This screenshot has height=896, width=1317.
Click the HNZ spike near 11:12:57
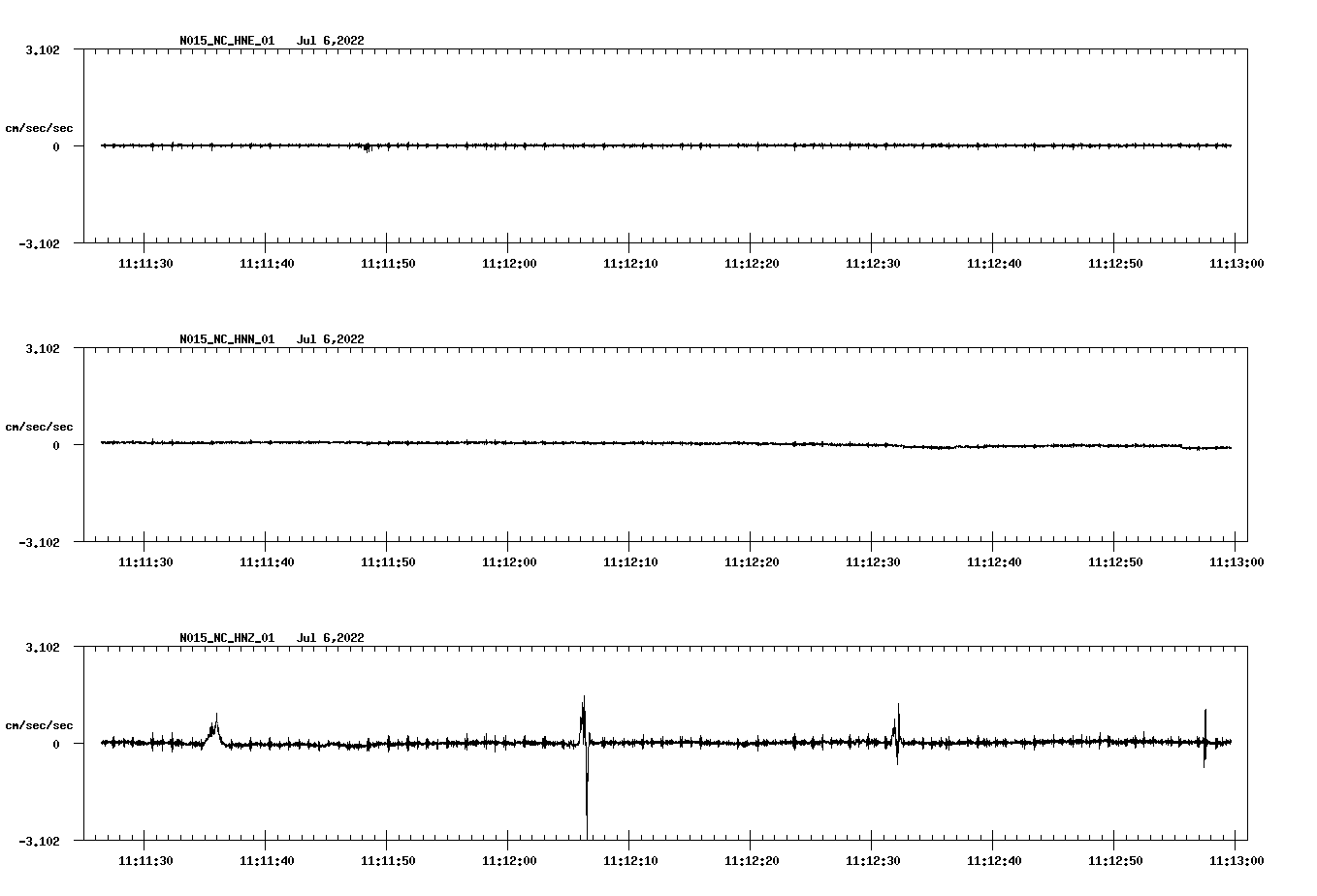click(1205, 739)
